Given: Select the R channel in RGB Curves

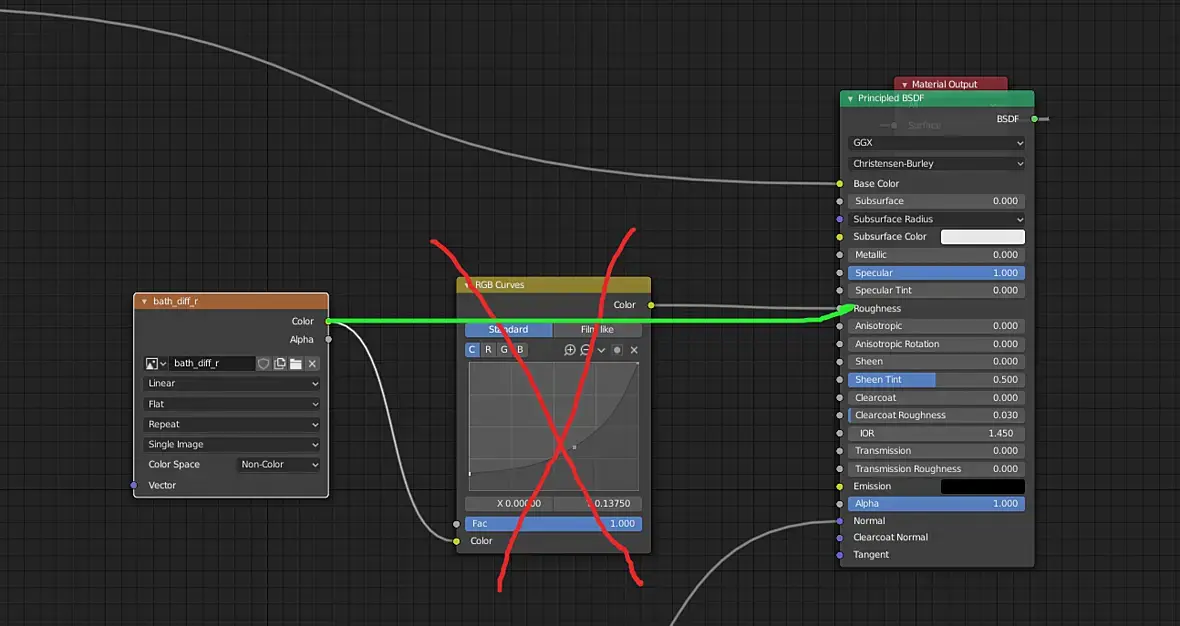Looking at the screenshot, I should click(488, 350).
